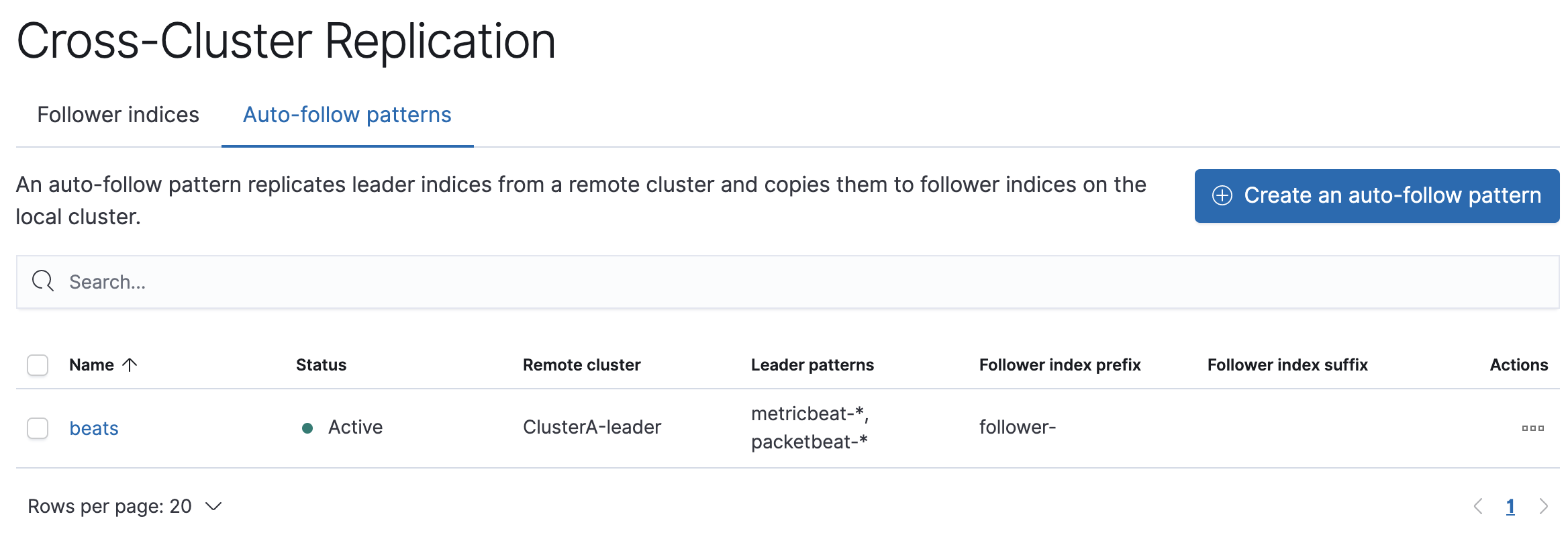Select the Auto-follow patterns tab
The height and width of the screenshot is (537, 1568).
pos(347,114)
